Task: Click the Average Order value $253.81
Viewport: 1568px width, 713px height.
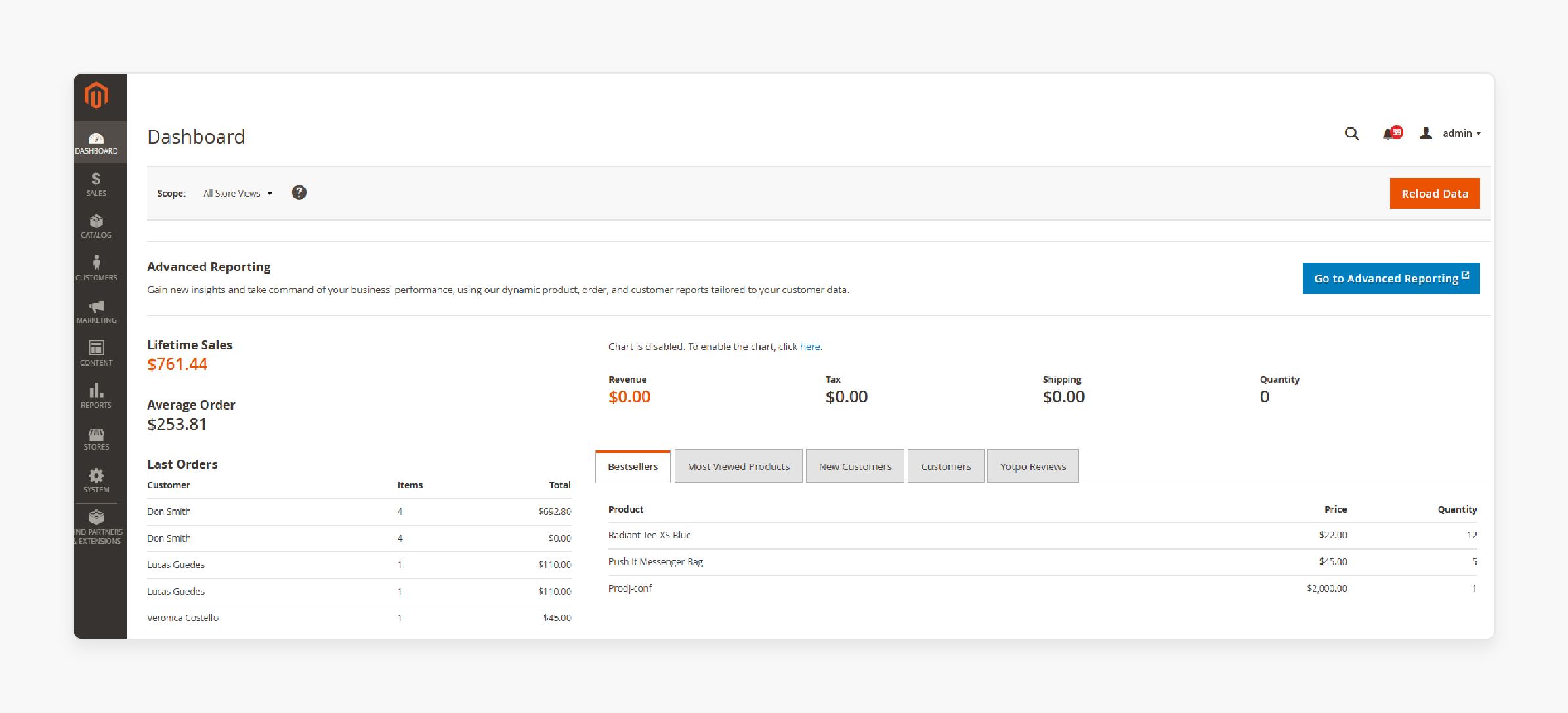Action: (x=177, y=424)
